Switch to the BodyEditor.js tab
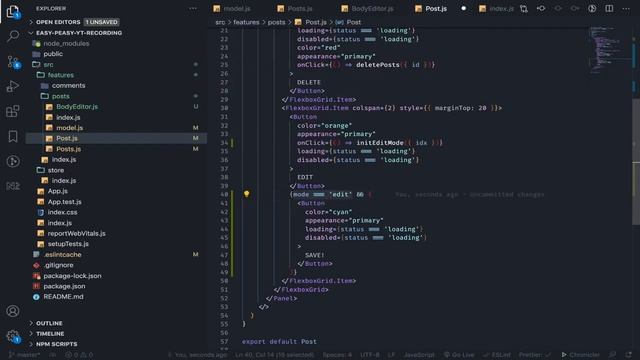The image size is (640, 360). [x=372, y=9]
